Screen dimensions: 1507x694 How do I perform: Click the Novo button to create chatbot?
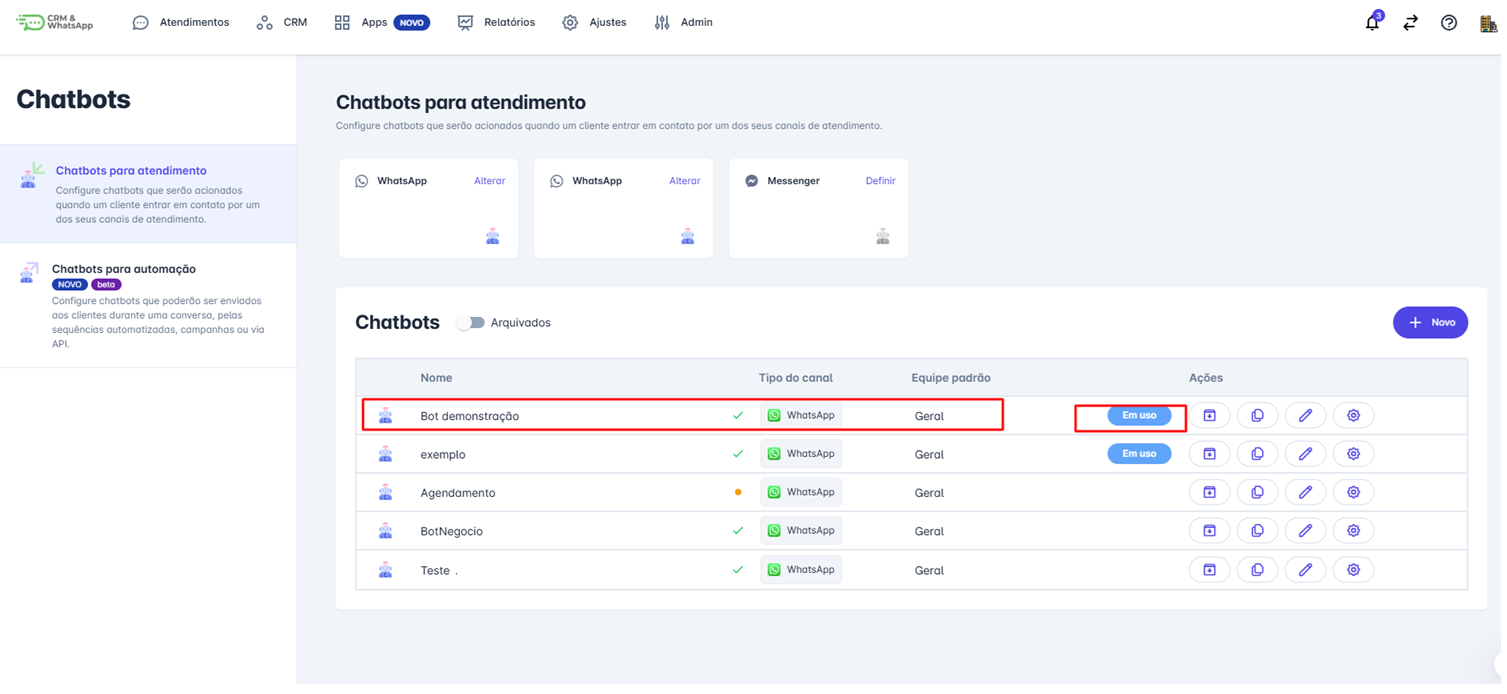click(1430, 323)
